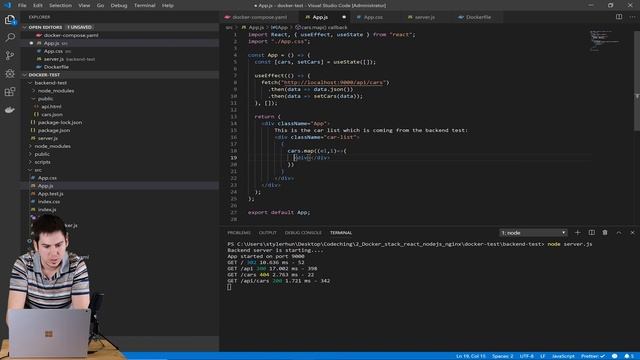The width and height of the screenshot is (640, 360).
Task: Maximize the terminal panel with chevron
Action: click(x=619, y=233)
